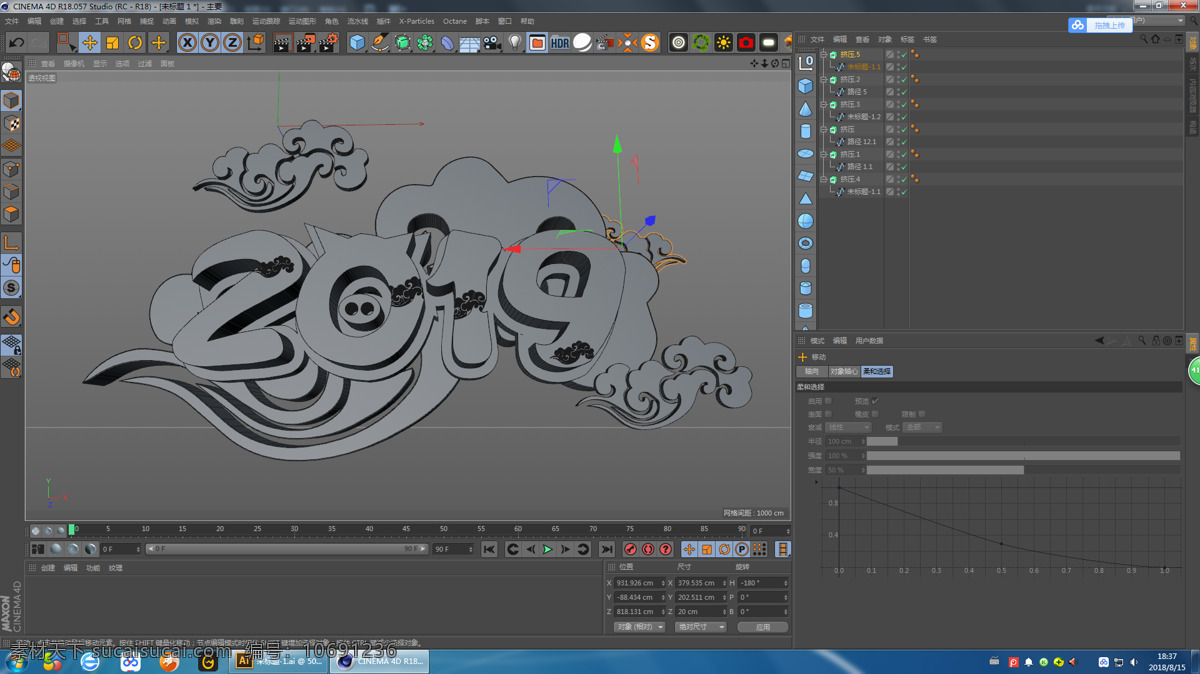Image resolution: width=1200 pixels, height=674 pixels.
Task: Click the HDR icon in toolbar
Action: point(560,42)
